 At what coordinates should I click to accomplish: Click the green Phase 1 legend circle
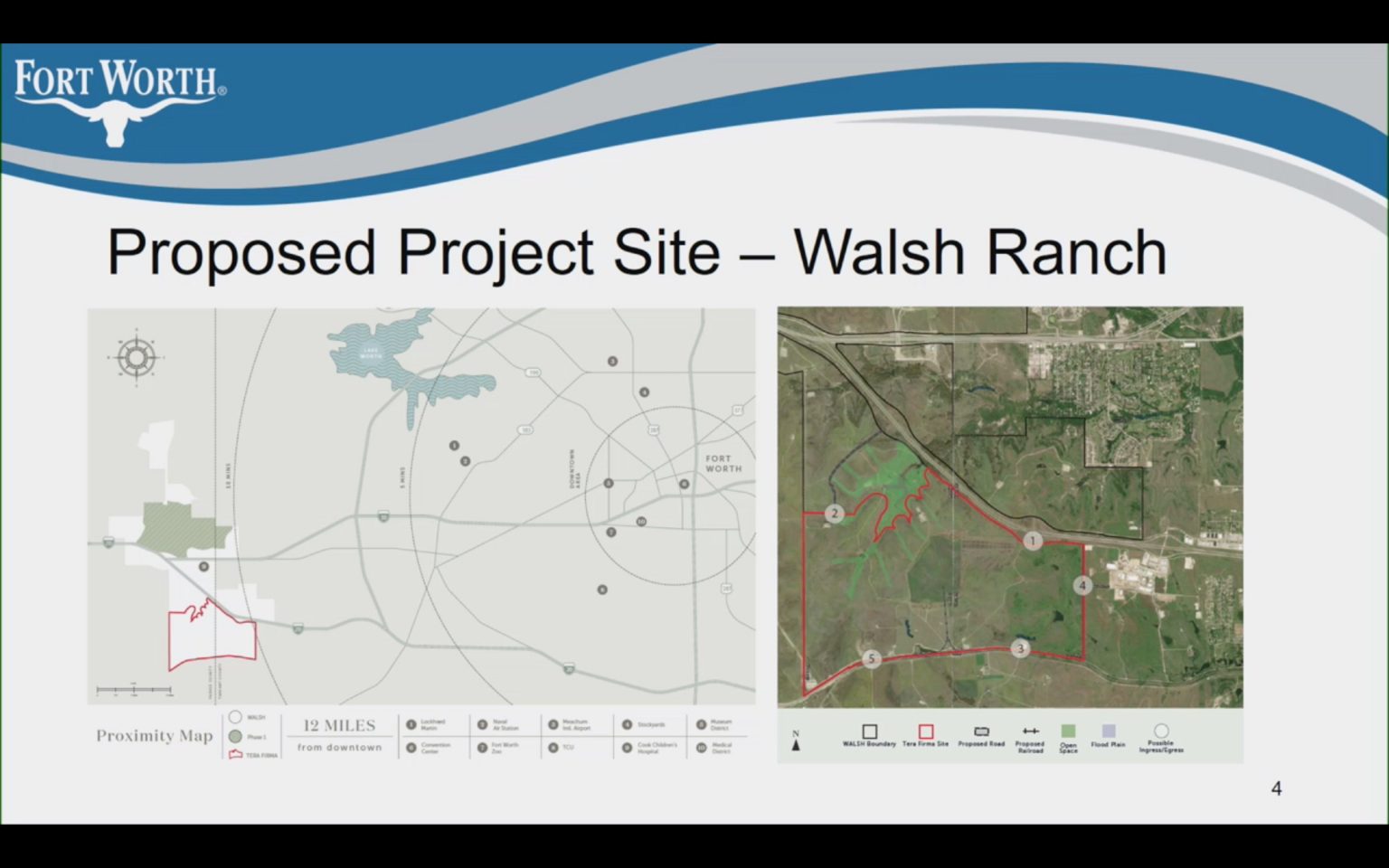coord(235,736)
